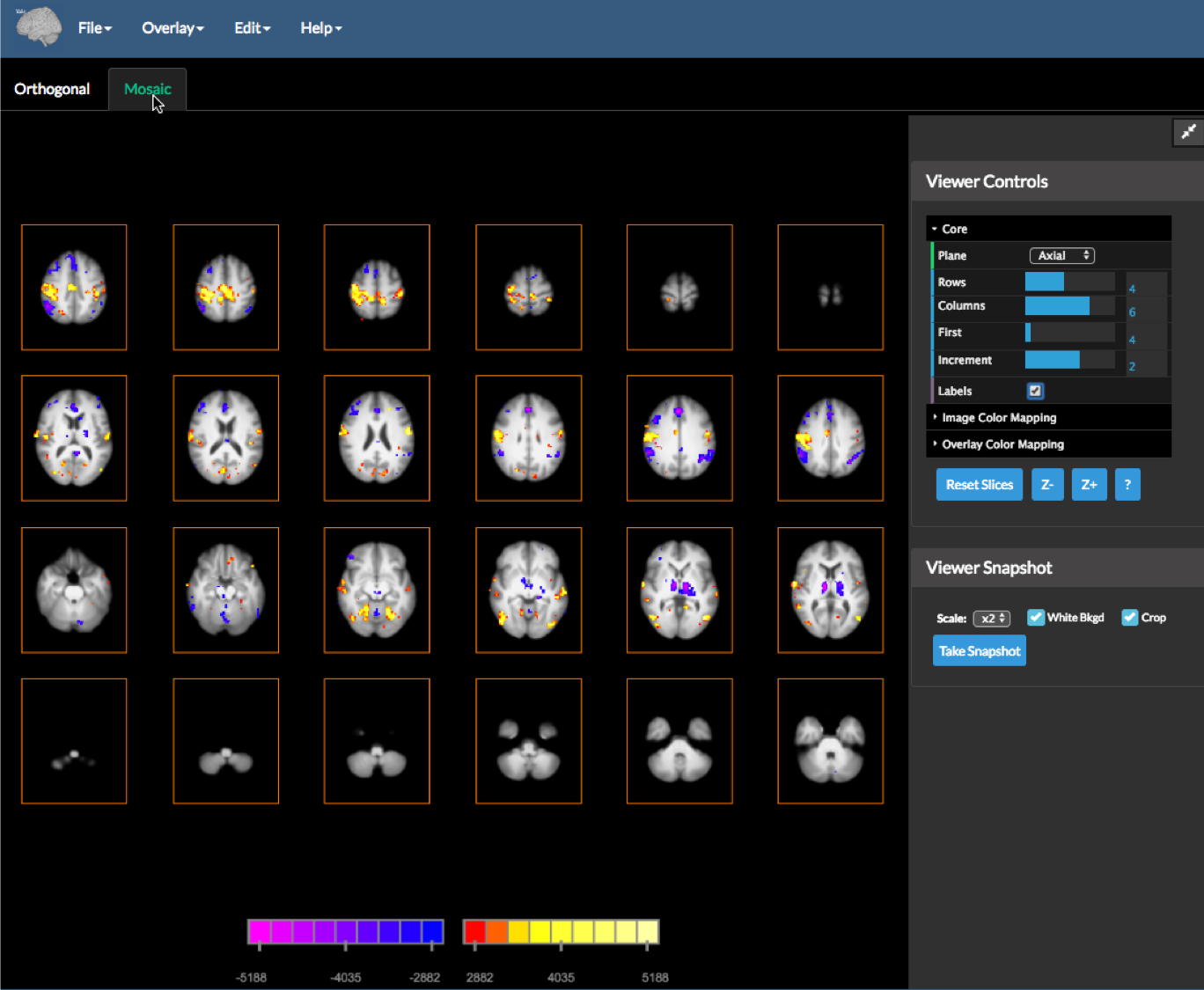This screenshot has width=1204, height=990.
Task: Click the Reset Slices button
Action: point(979,485)
